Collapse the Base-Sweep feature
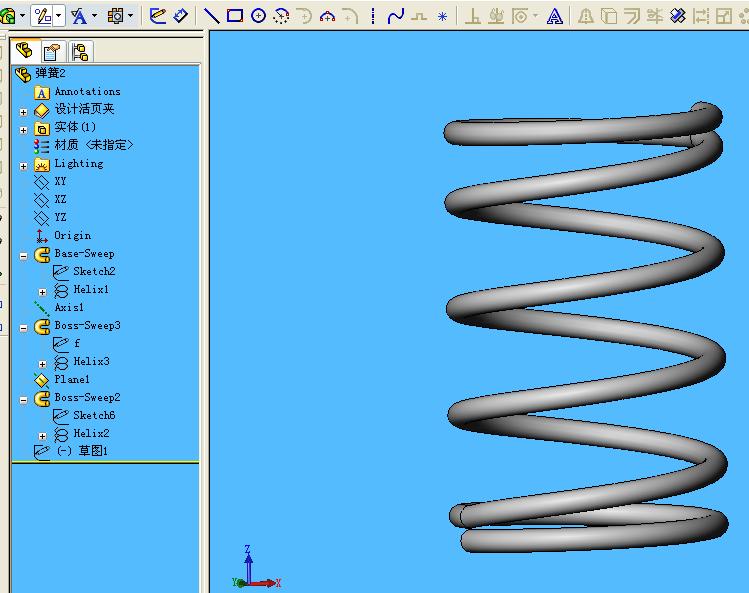The height and width of the screenshot is (593, 749). (23, 256)
